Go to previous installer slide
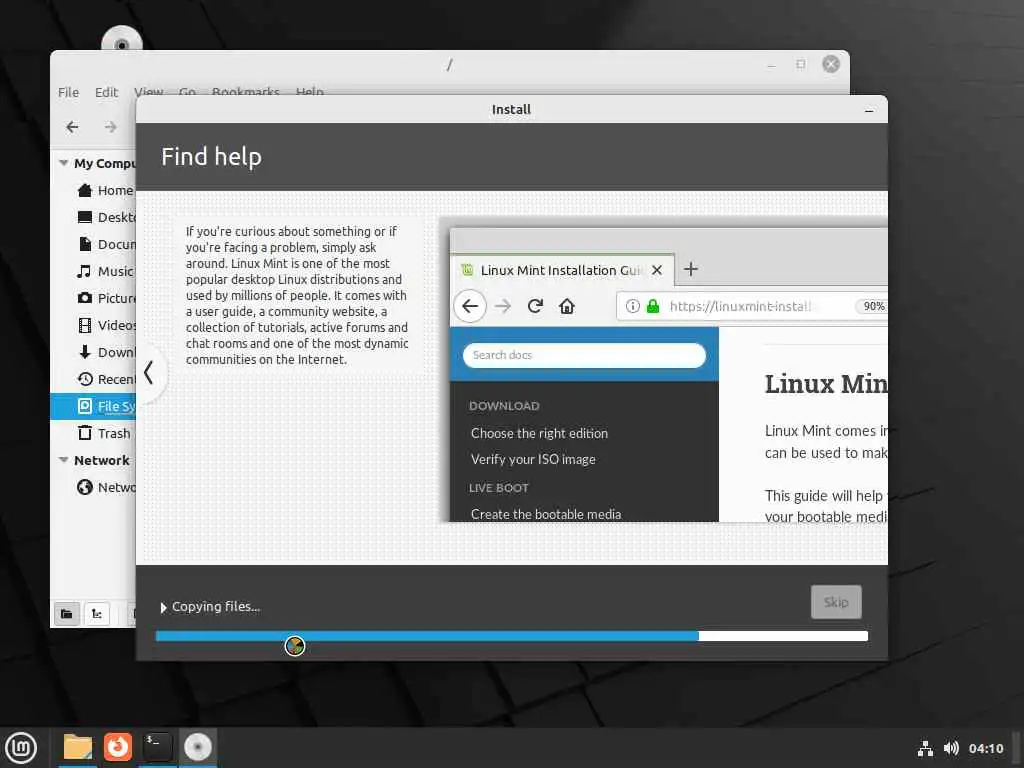Screen dimensions: 1024x768 [x=149, y=373]
